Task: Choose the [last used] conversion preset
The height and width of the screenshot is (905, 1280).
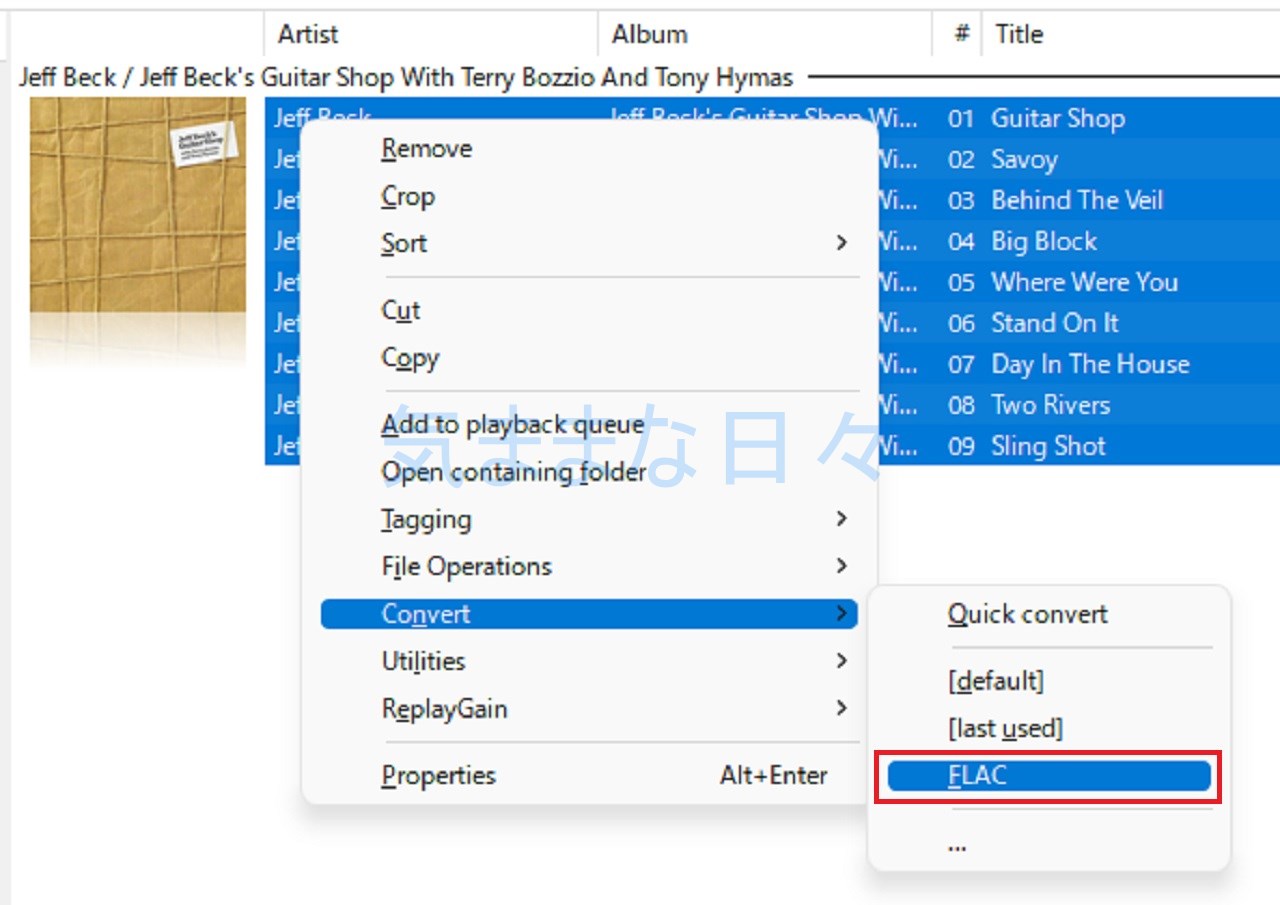Action: (x=1049, y=728)
